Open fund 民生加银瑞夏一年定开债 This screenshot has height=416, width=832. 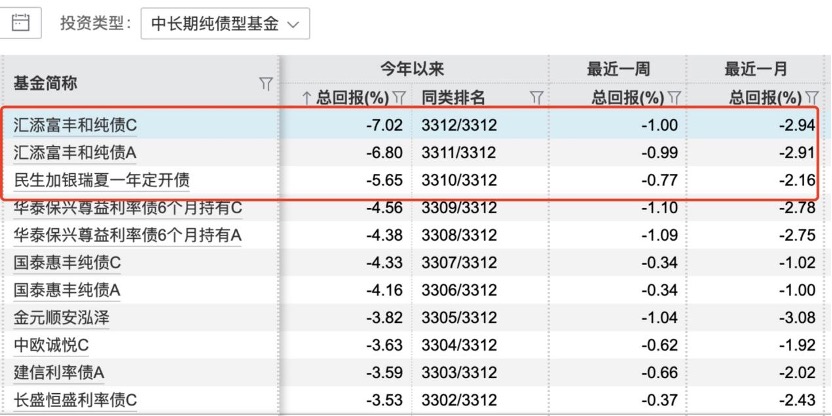click(102, 181)
